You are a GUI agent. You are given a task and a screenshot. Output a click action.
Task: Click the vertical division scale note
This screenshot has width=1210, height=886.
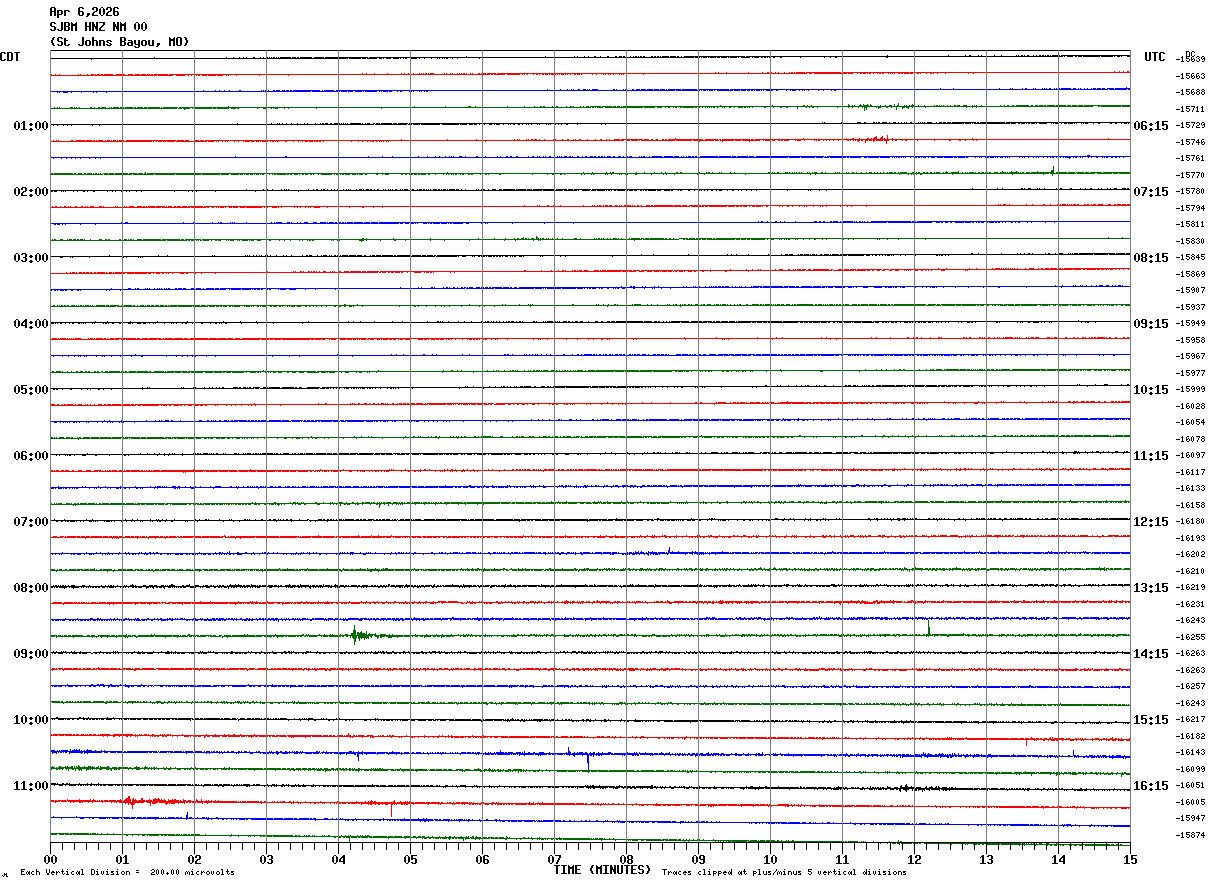[127, 873]
